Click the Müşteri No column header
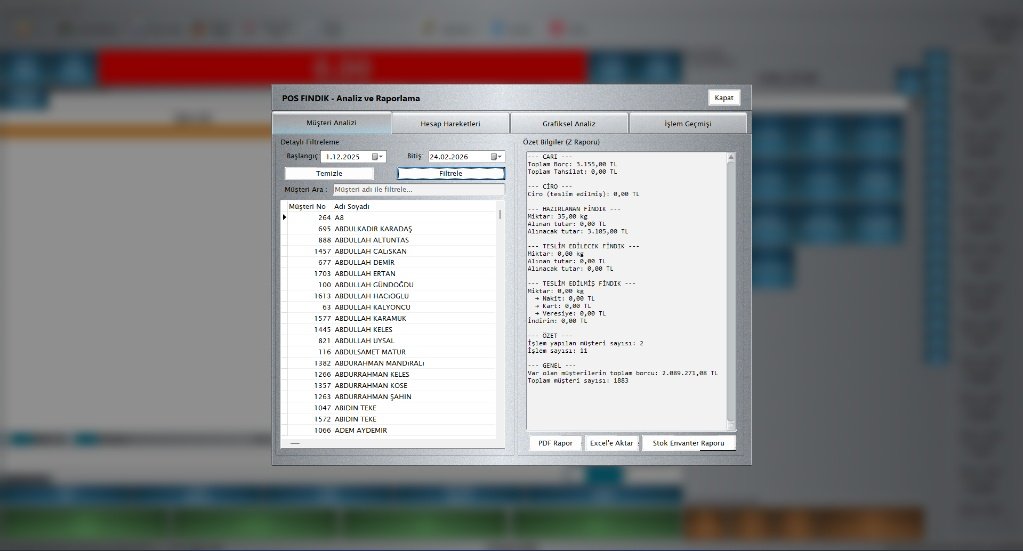The image size is (1023, 551). click(307, 206)
